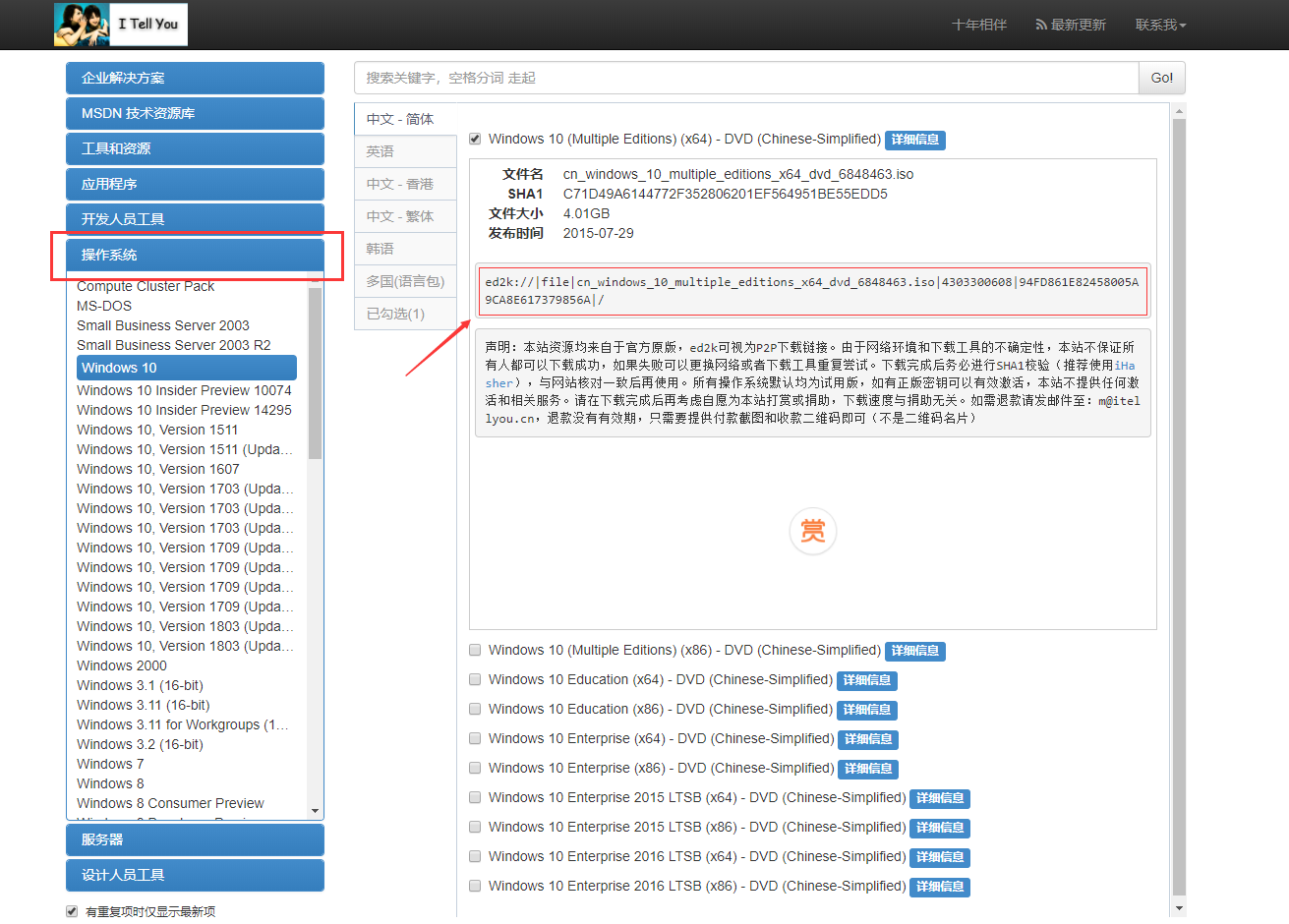
Task: Click the orange 赏 reward icon
Action: pos(813,531)
